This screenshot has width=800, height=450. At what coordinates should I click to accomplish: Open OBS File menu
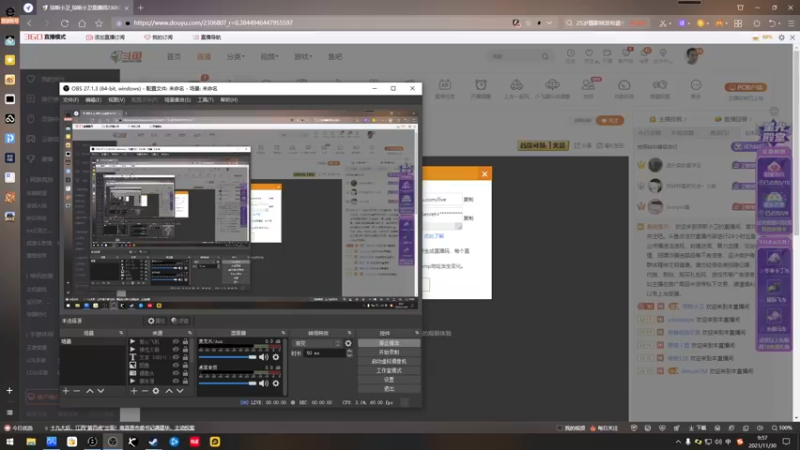click(x=70, y=100)
